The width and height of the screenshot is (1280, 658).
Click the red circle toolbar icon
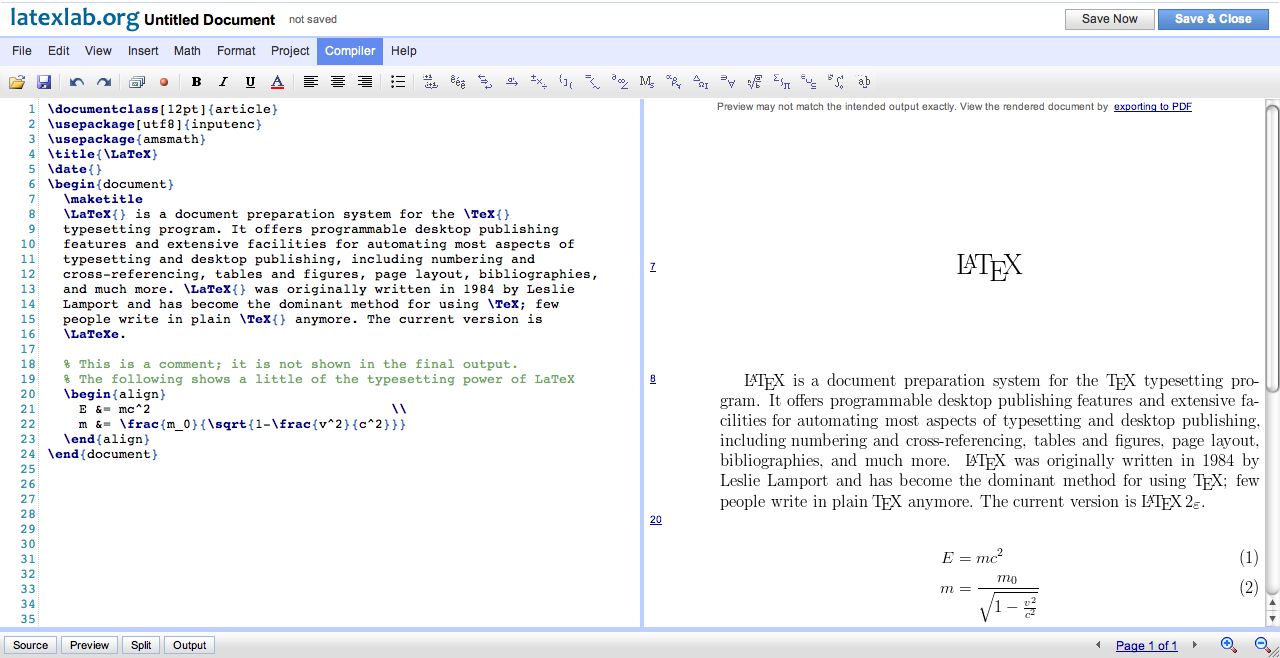tap(164, 82)
